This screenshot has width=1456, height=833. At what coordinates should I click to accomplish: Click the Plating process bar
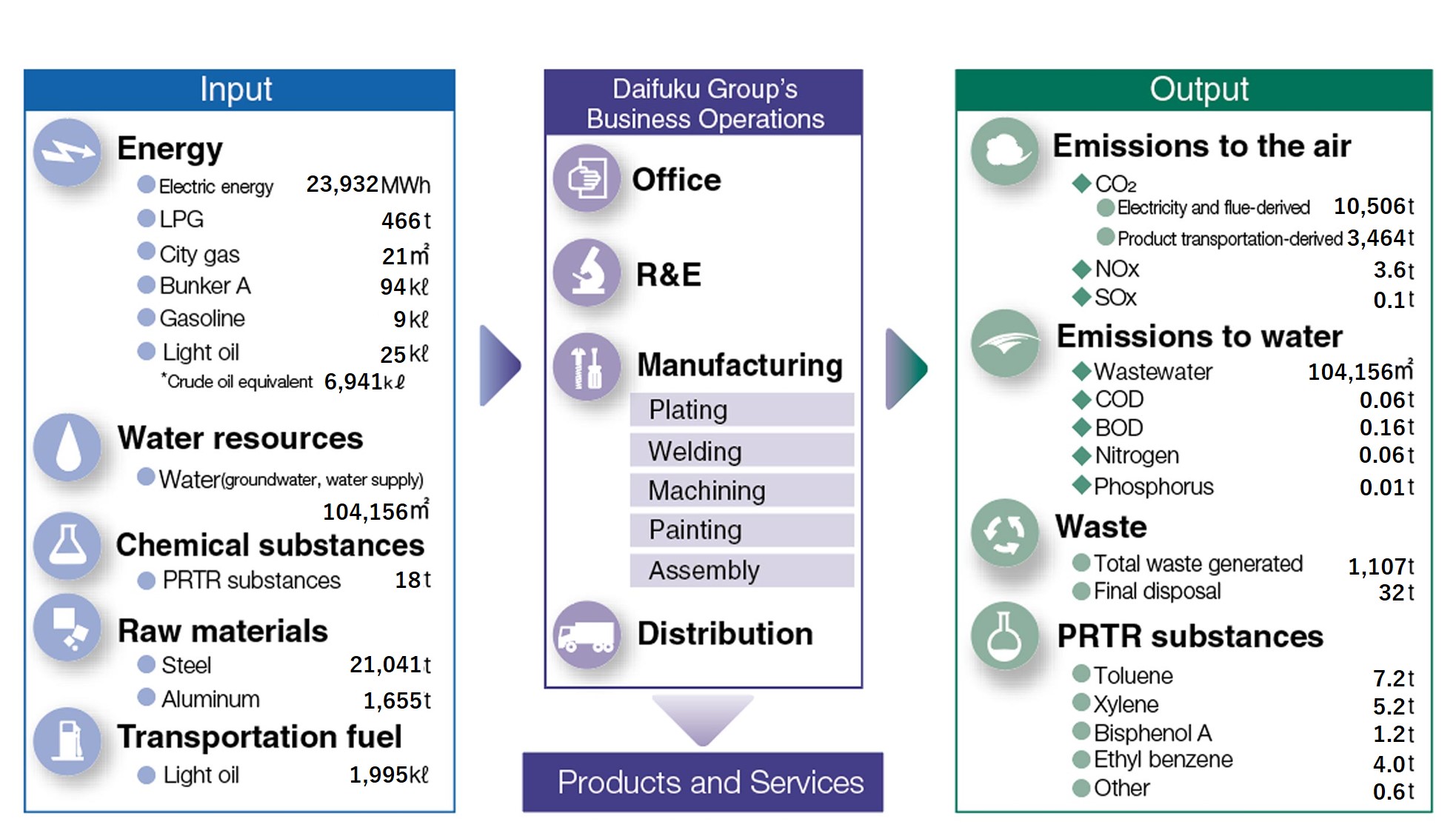pos(742,409)
